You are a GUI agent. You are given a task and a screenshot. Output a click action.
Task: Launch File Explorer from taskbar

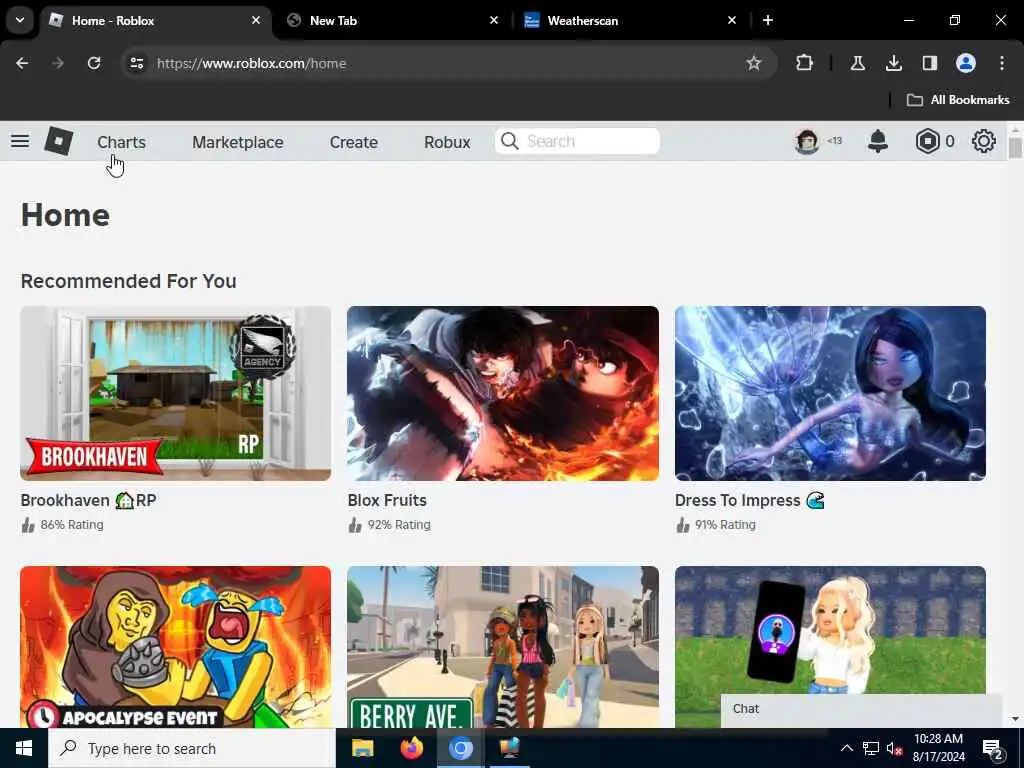click(362, 748)
